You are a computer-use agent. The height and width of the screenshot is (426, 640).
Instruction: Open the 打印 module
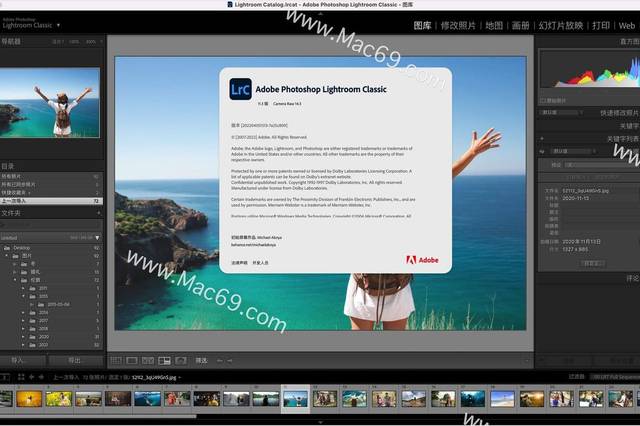pyautogui.click(x=601, y=26)
